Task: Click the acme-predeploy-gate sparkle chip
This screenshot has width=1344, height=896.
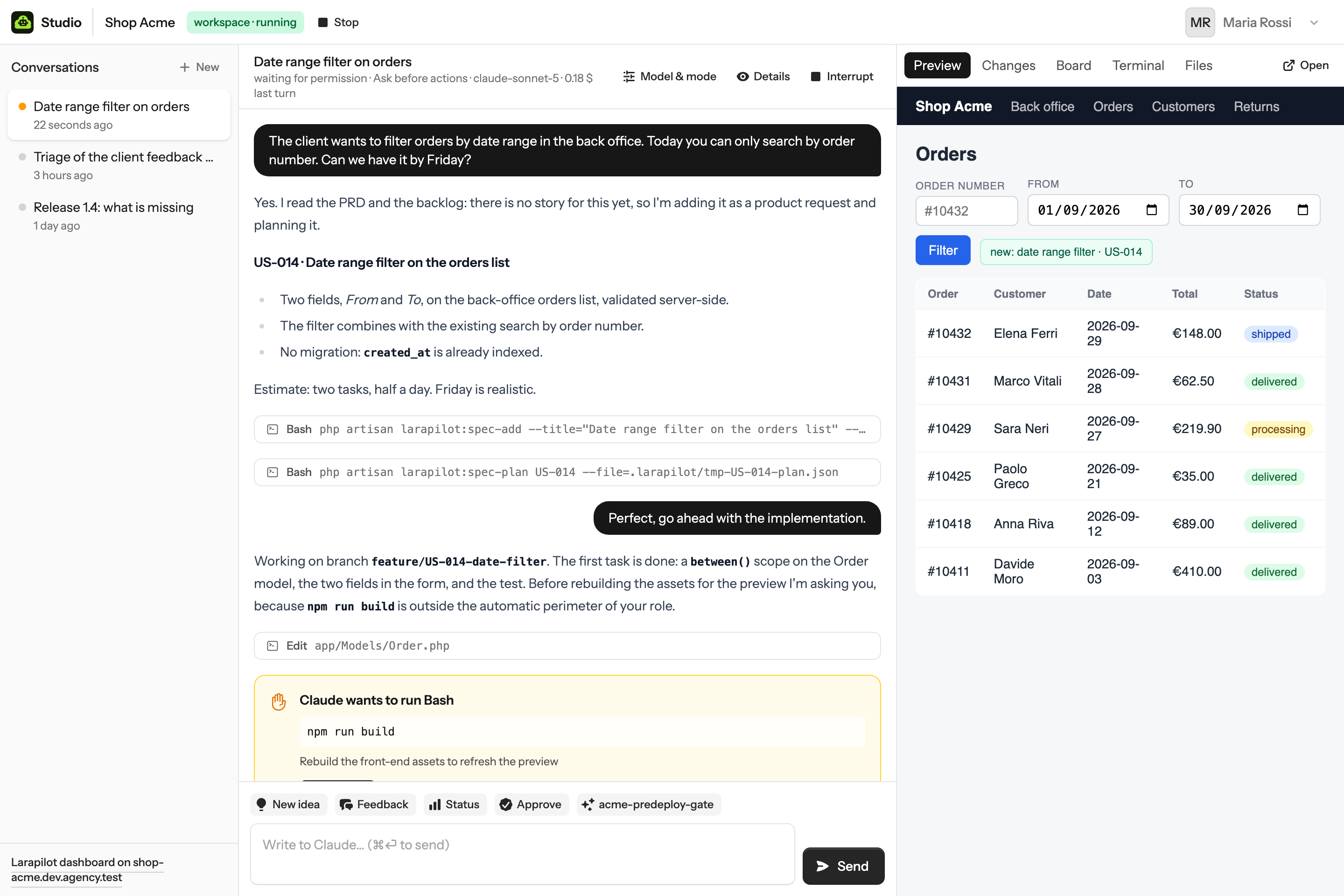Action: coord(649,804)
